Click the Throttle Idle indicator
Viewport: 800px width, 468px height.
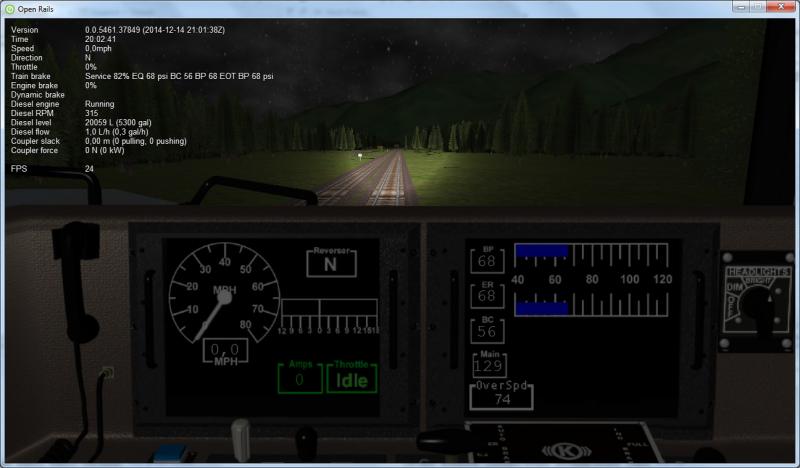[352, 377]
